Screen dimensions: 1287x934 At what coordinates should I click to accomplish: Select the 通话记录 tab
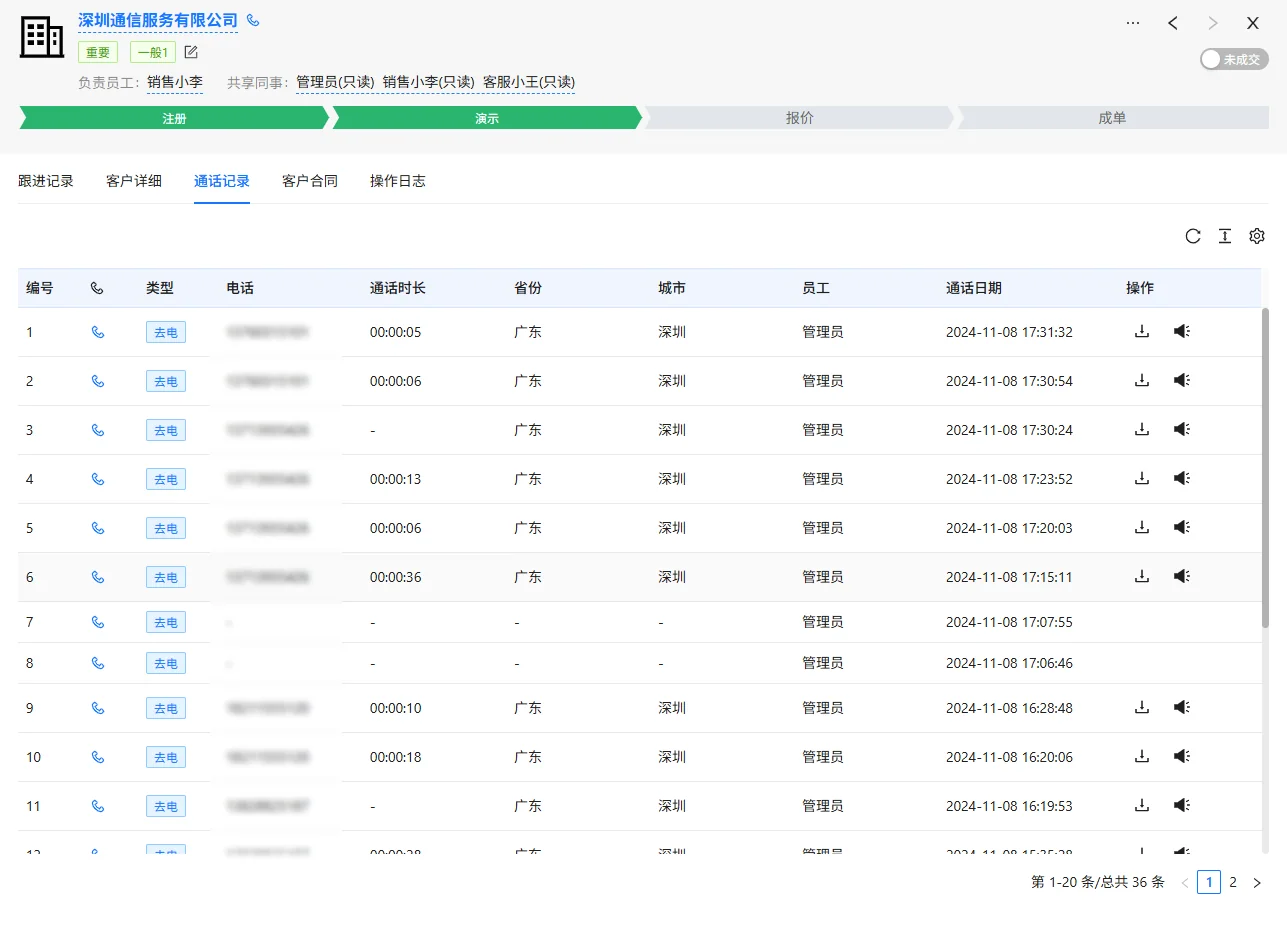pyautogui.click(x=222, y=181)
